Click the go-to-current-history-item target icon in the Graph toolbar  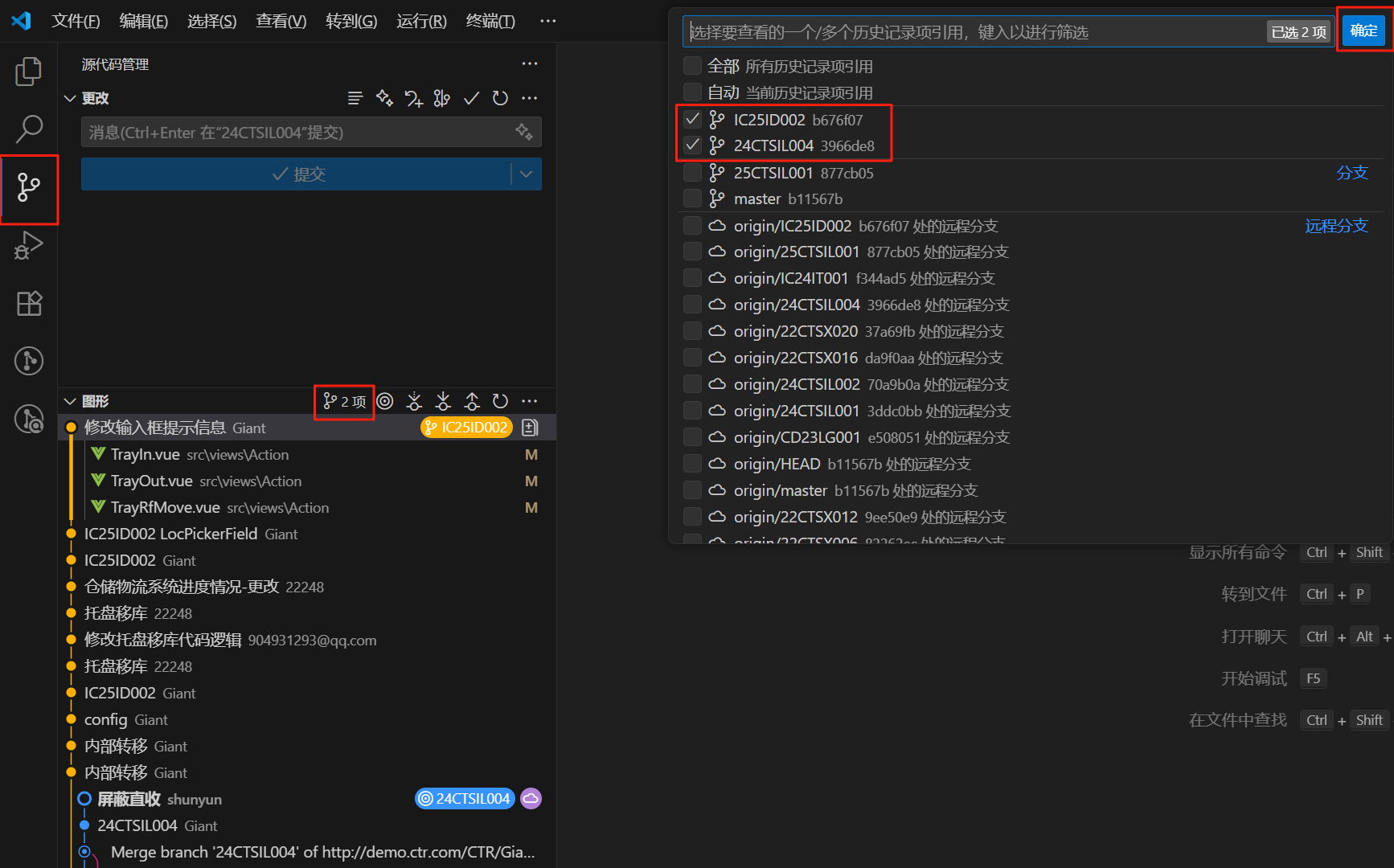385,401
